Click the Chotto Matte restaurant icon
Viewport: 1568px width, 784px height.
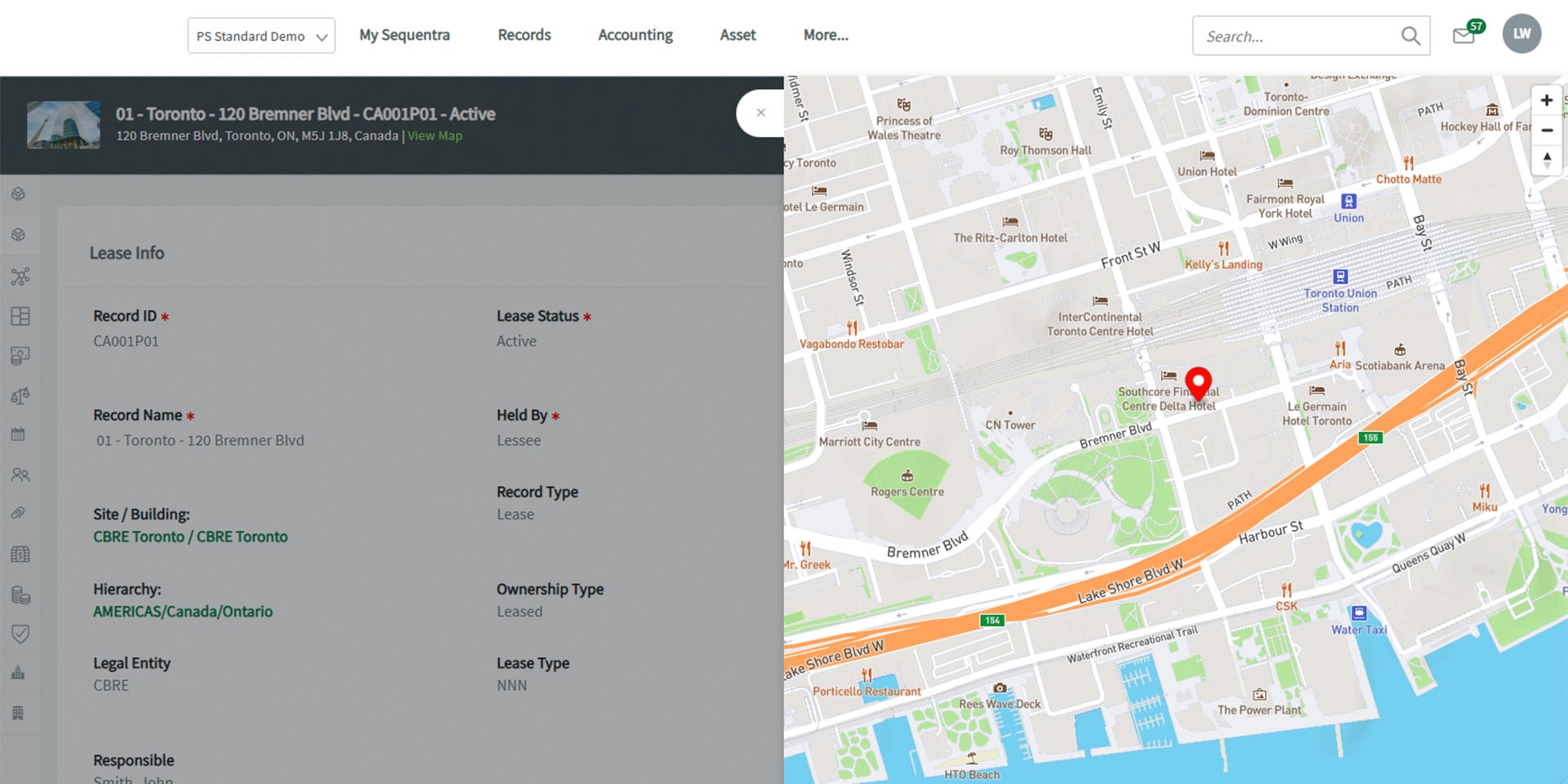point(1409,163)
